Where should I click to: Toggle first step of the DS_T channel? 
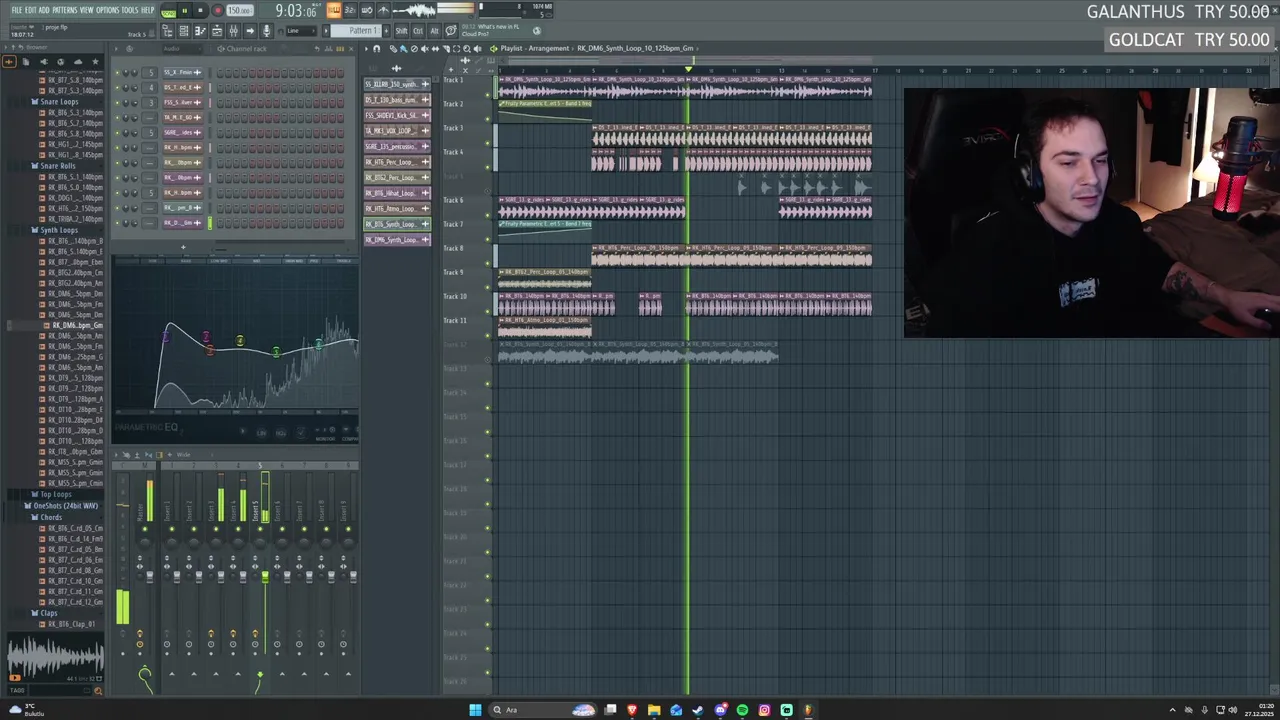tap(221, 87)
